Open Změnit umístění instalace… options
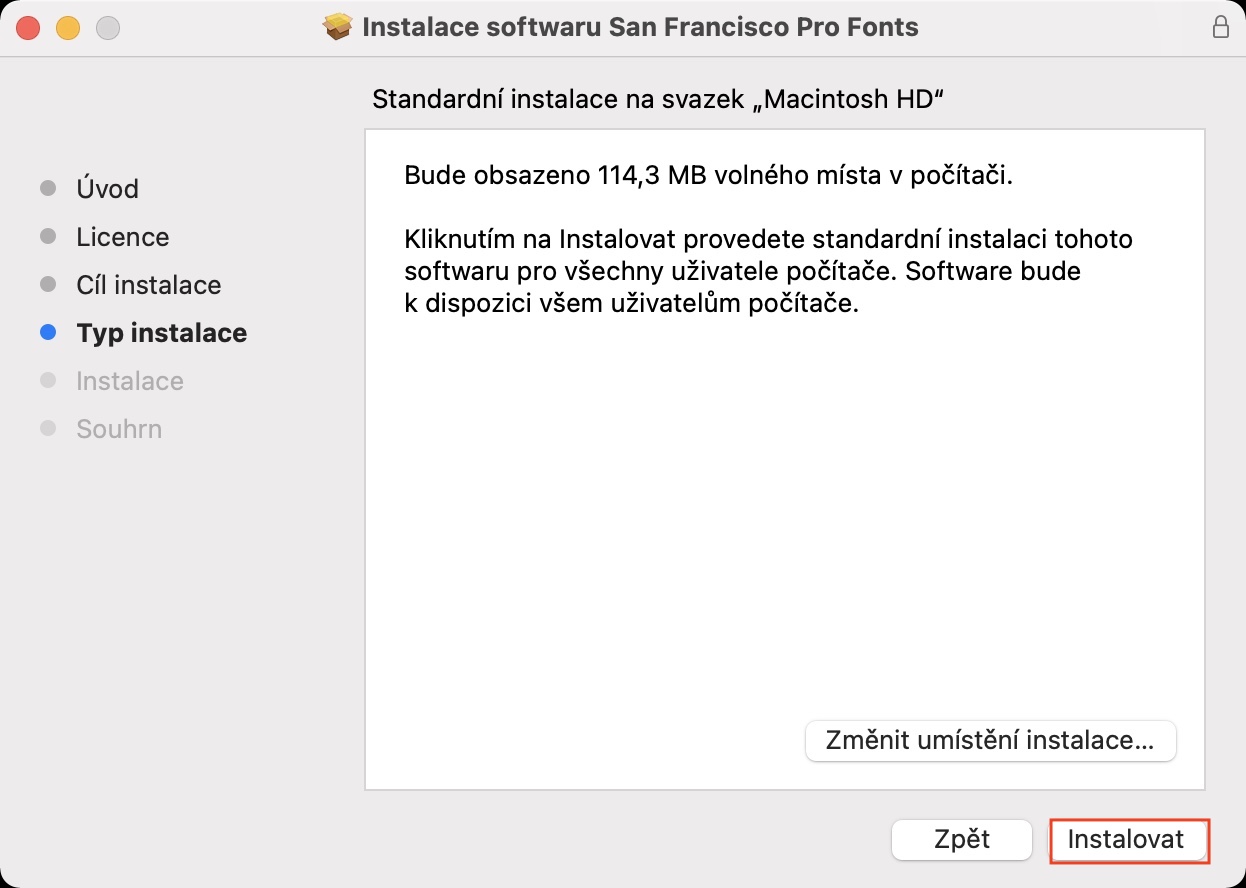The height and width of the screenshot is (888, 1246). tap(990, 741)
